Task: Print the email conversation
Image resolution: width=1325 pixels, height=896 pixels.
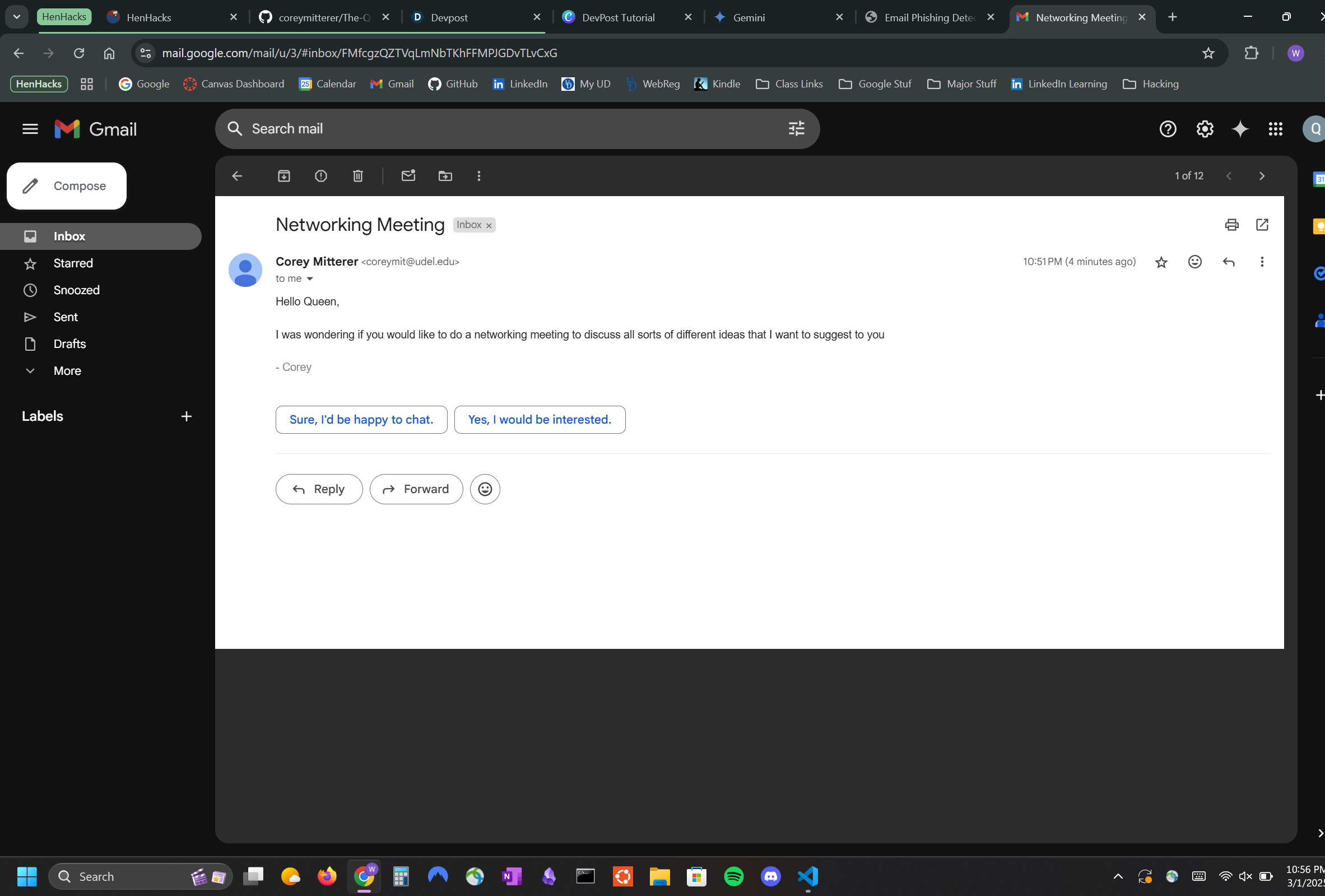Action: (x=1231, y=225)
